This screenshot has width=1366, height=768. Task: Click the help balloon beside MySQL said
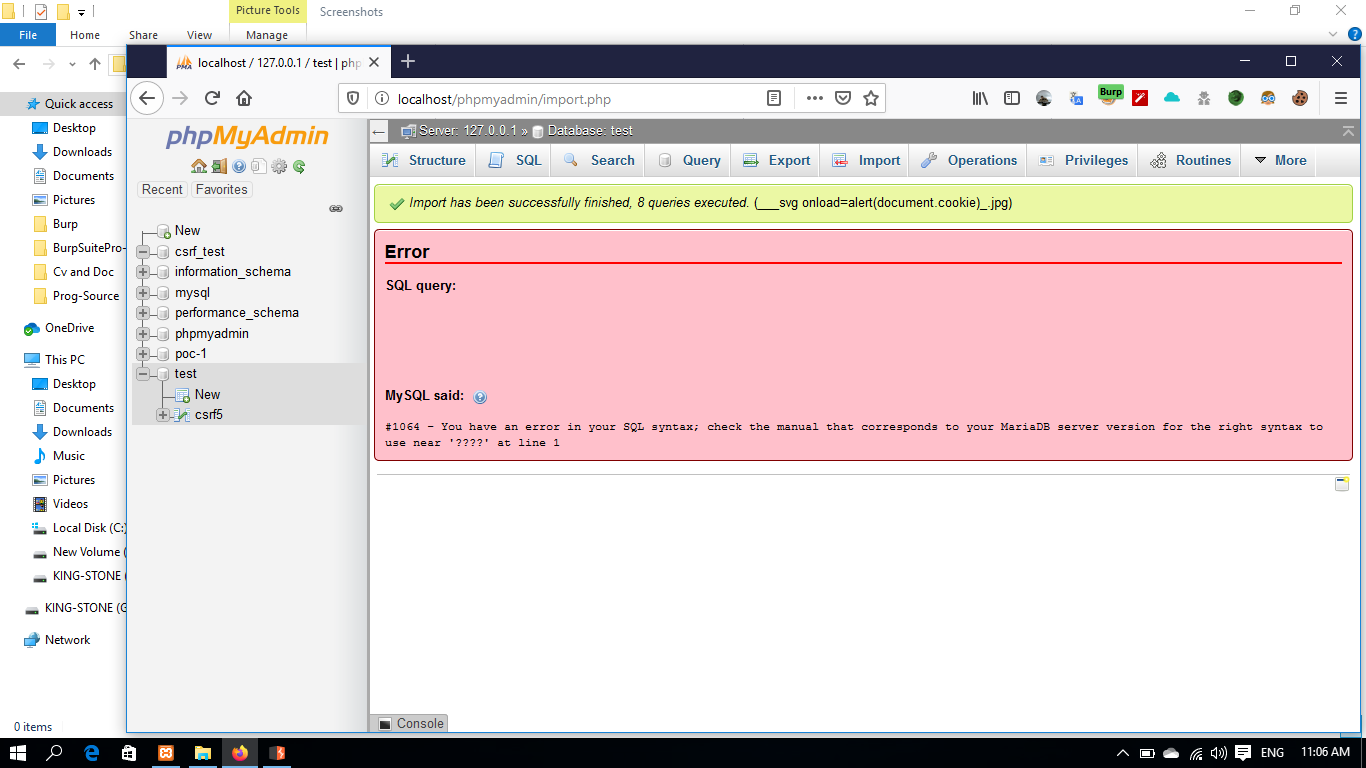coord(479,397)
